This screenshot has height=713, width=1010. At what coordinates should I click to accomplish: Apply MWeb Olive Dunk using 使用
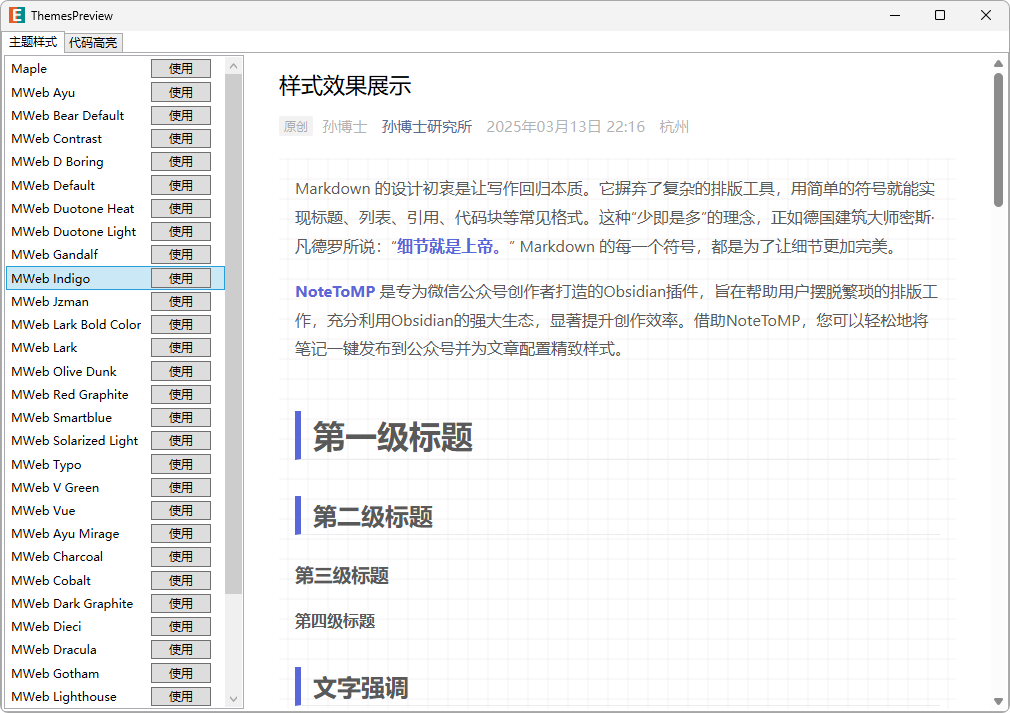[x=181, y=372]
